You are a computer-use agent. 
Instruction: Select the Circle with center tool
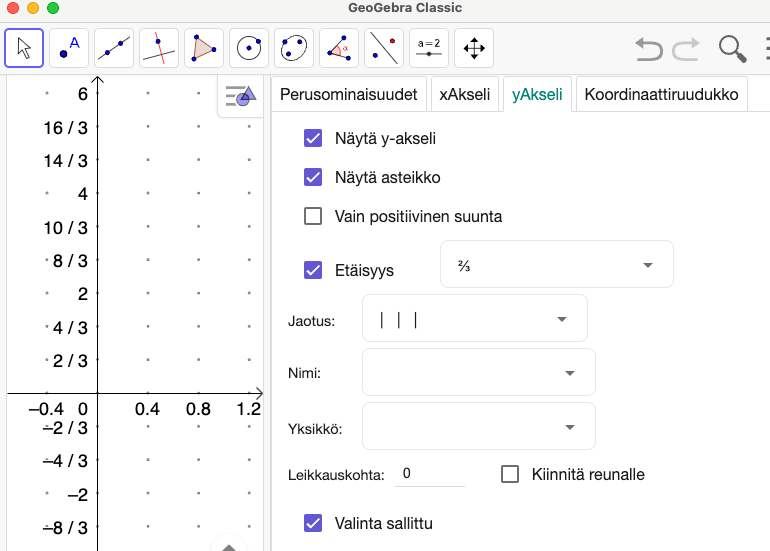249,47
